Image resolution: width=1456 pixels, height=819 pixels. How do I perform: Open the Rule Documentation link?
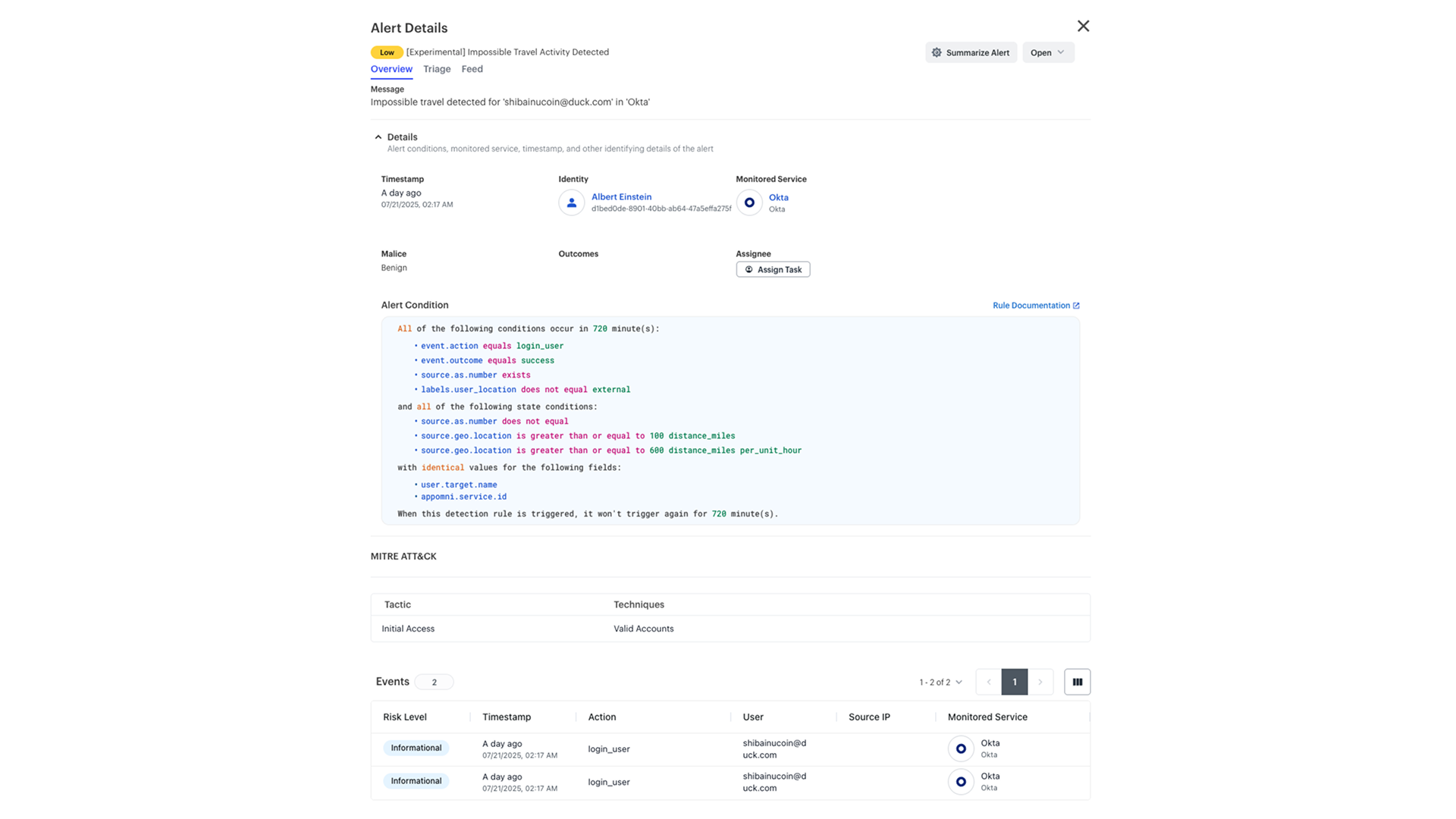(x=1031, y=305)
